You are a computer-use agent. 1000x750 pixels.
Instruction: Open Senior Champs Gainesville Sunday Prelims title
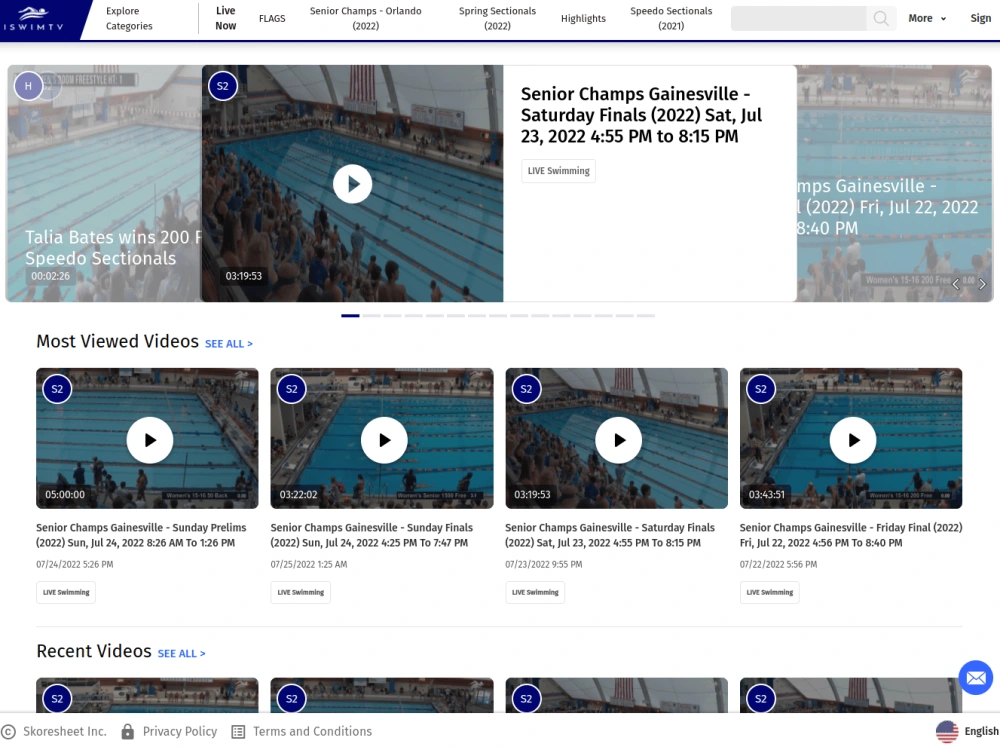(x=141, y=535)
